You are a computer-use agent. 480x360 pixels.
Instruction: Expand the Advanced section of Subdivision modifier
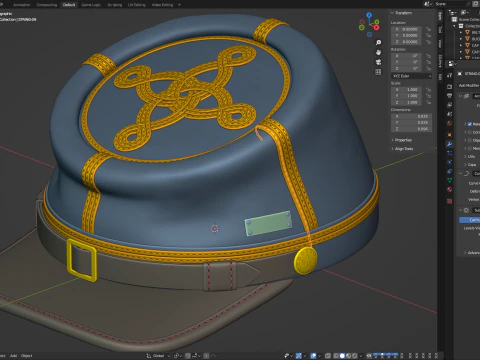(x=465, y=253)
